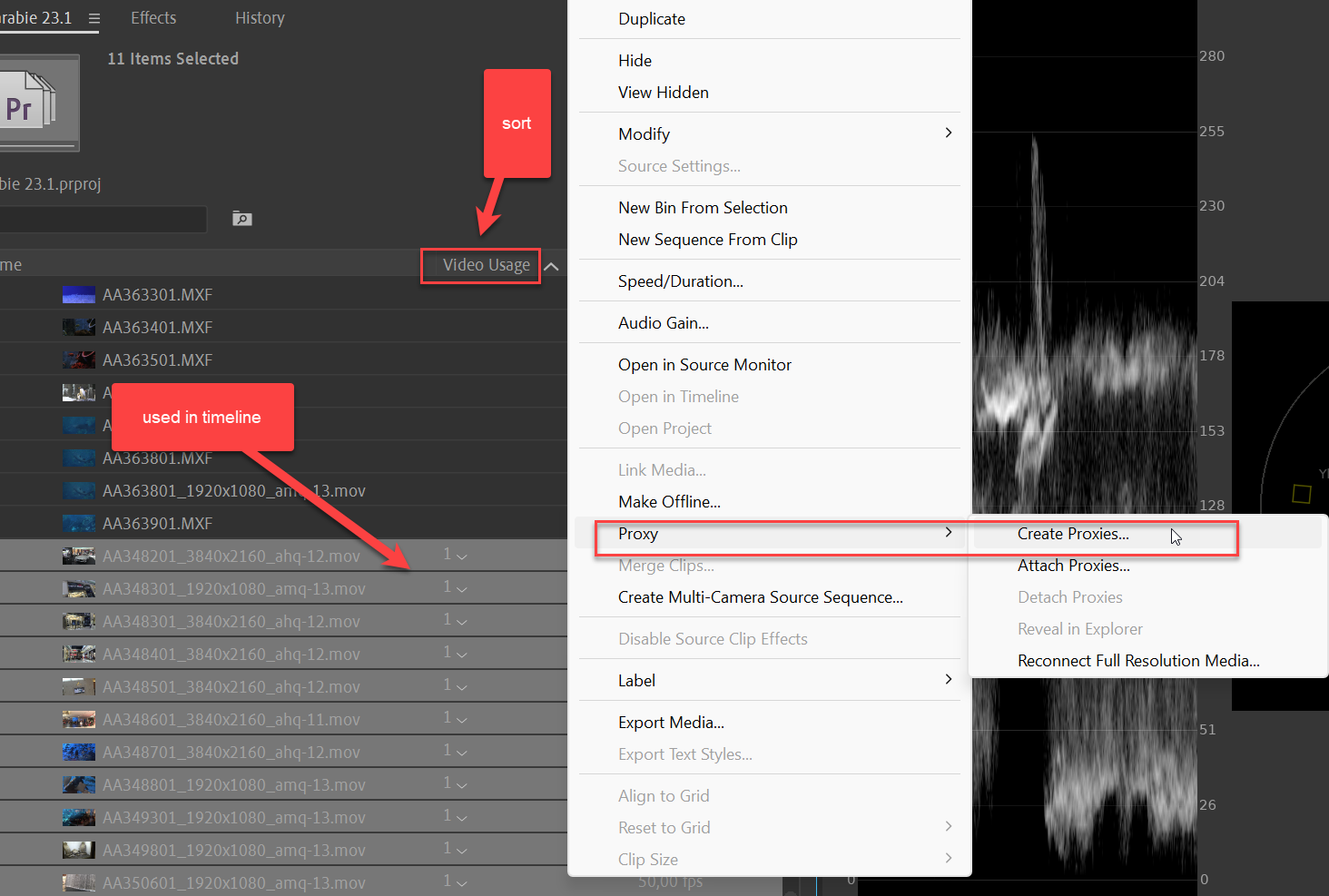Viewport: 1329px width, 896px height.
Task: Click the thumbnail of AA363901.MXF clip
Action: (x=78, y=522)
